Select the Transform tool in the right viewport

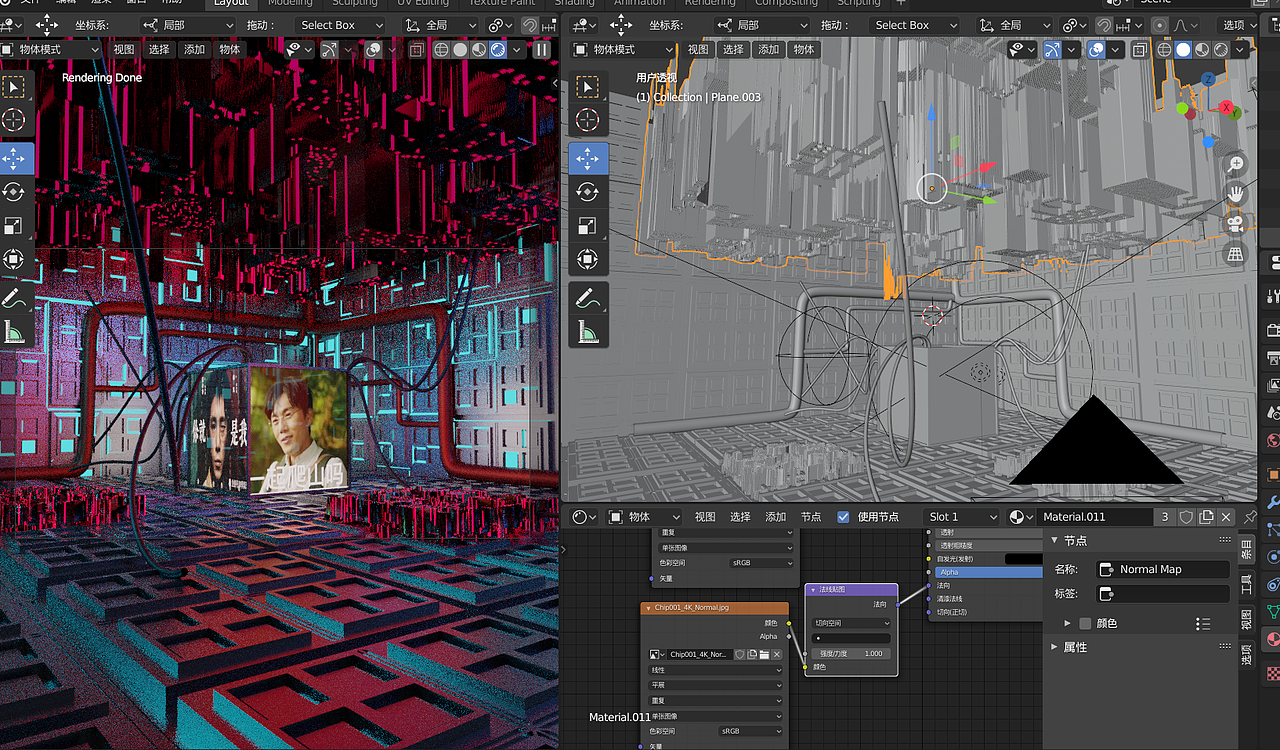[x=587, y=260]
